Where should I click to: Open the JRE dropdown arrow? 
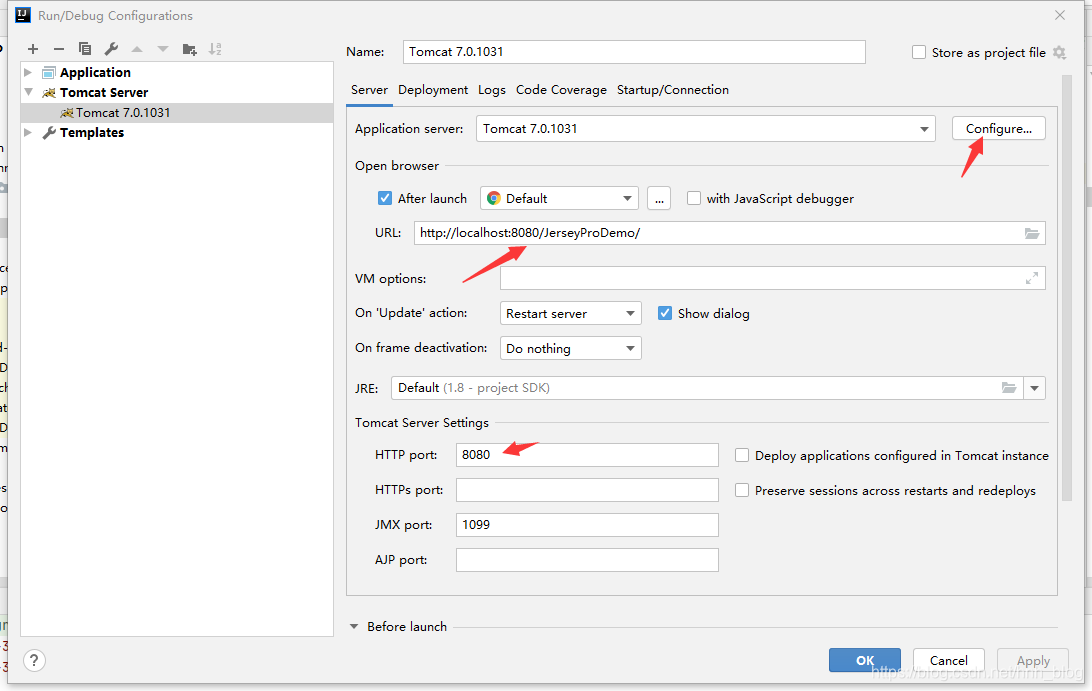[x=1034, y=388]
